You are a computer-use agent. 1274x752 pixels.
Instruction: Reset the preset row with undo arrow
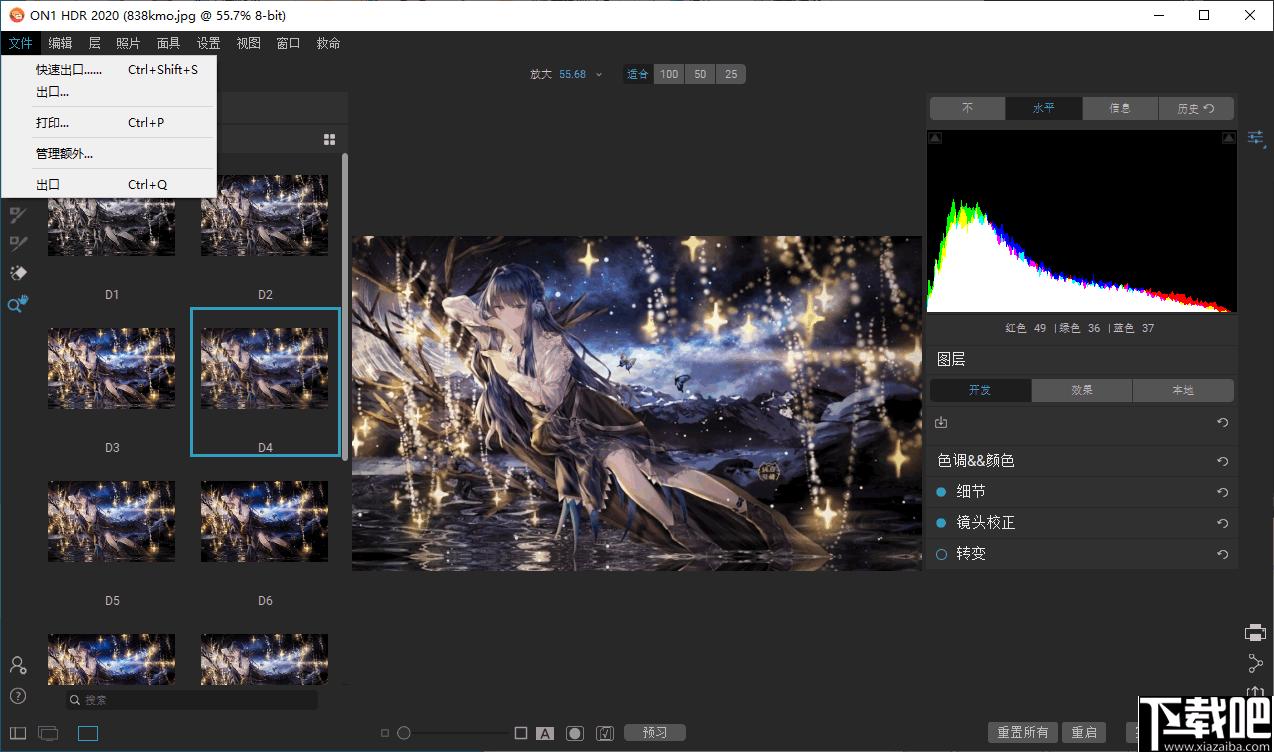(x=1222, y=423)
